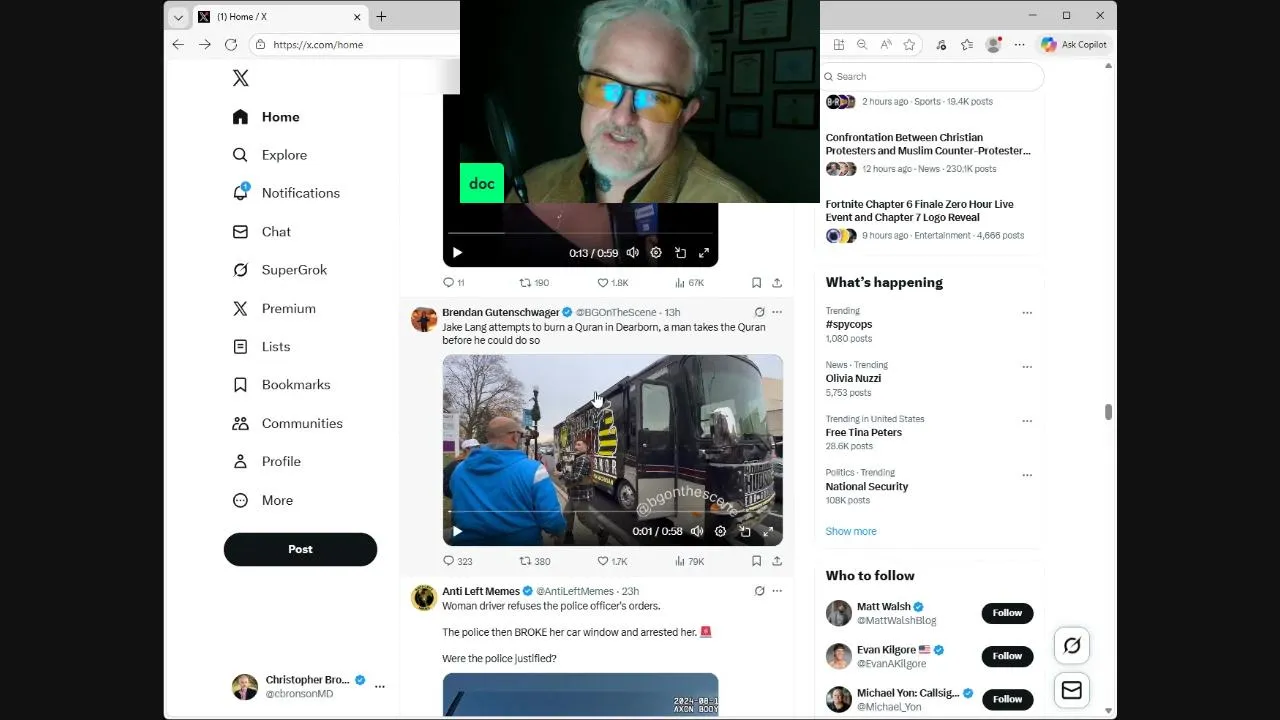Image resolution: width=1280 pixels, height=720 pixels.
Task: Share the top post with 67K views
Action: [777, 283]
